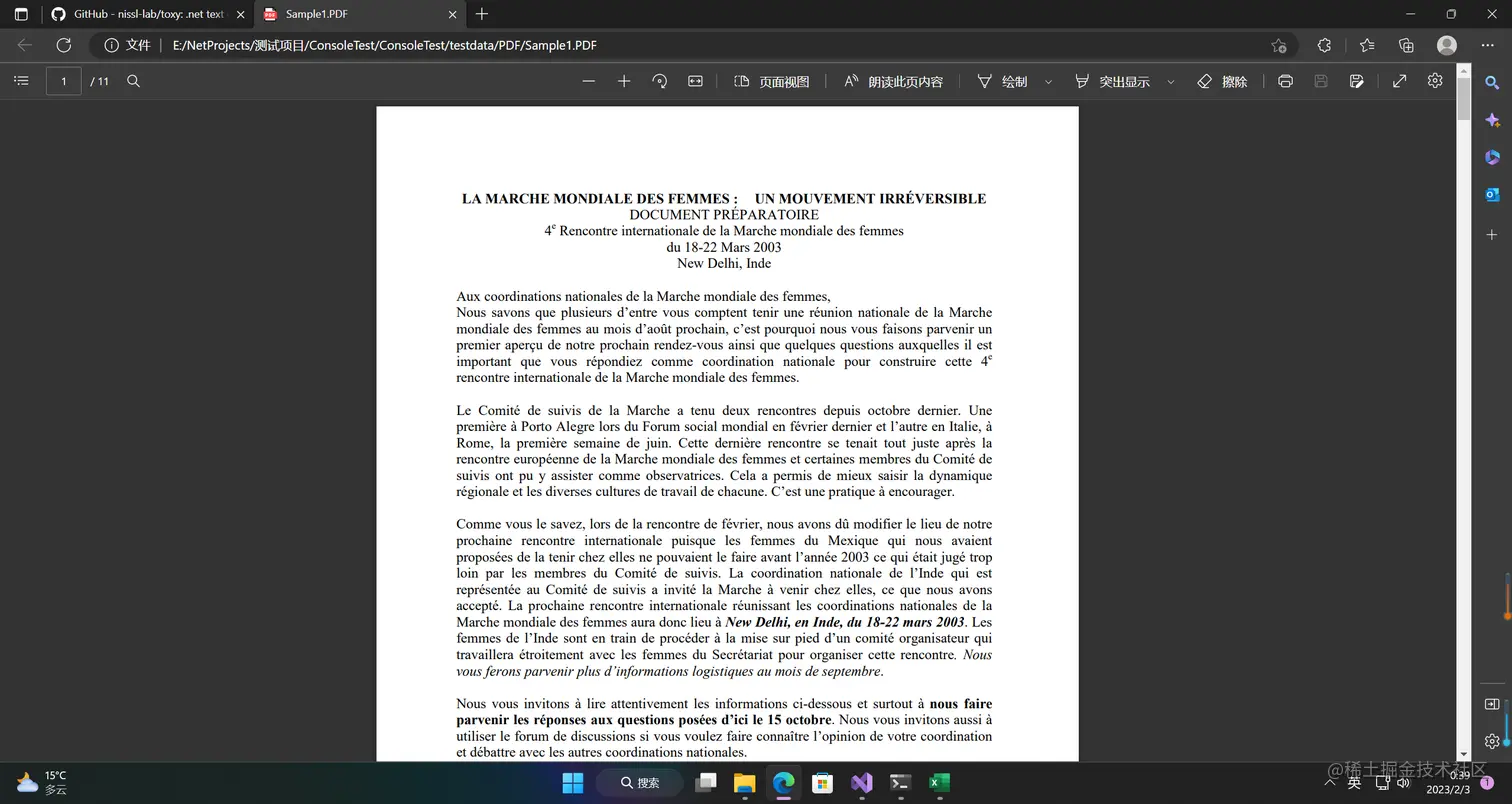Open Task View on the taskbar
1512x804 pixels.
707,782
